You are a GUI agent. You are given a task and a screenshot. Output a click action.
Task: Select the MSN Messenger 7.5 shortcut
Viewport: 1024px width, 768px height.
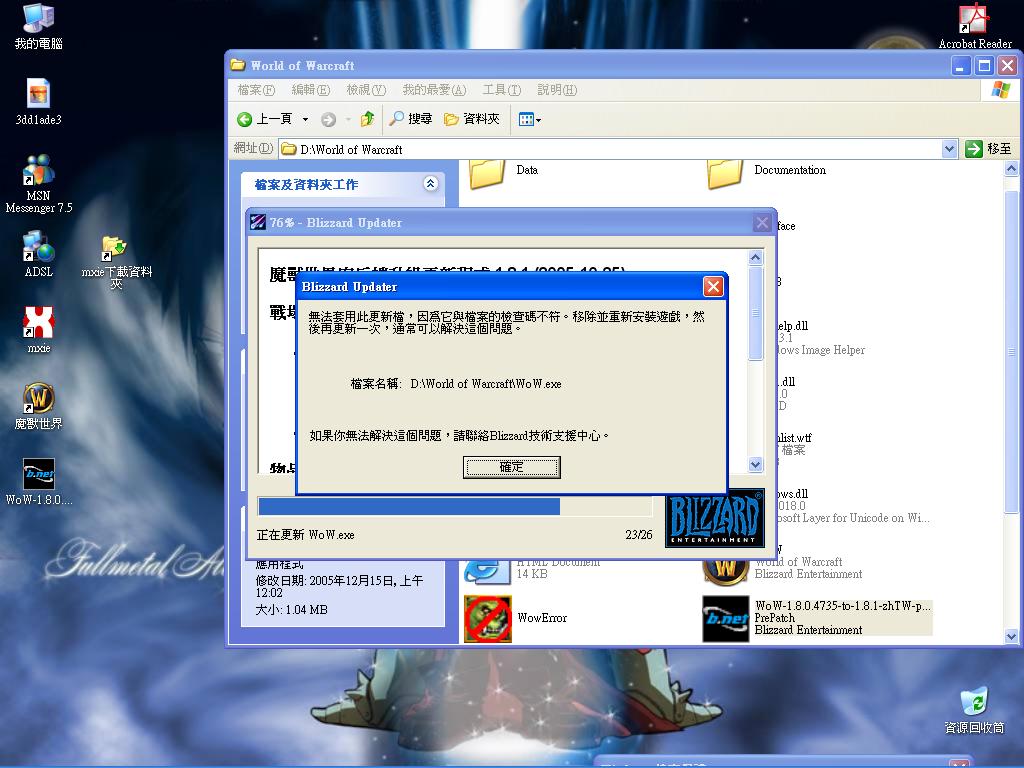[x=39, y=184]
